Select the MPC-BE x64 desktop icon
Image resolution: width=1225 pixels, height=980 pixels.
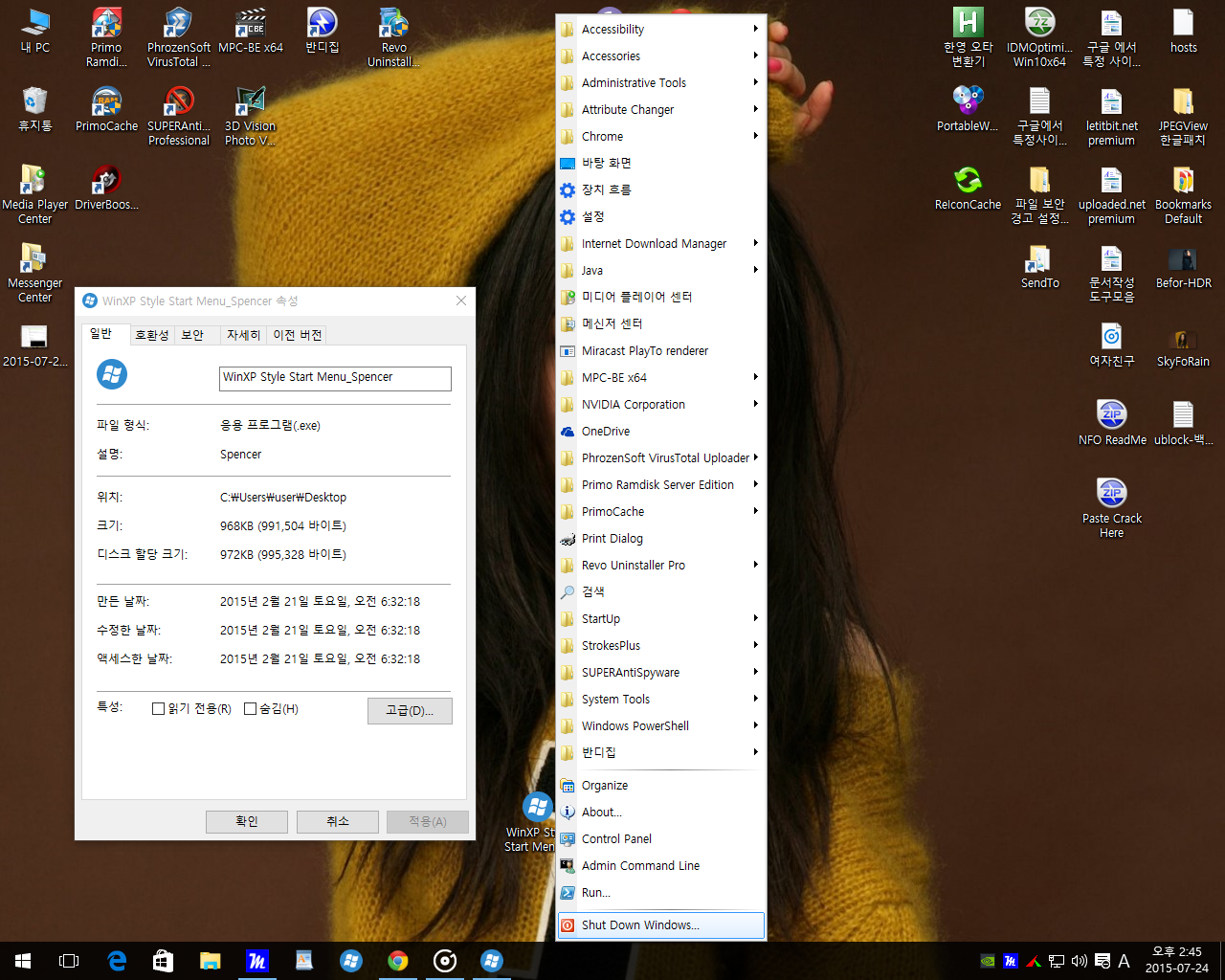tap(251, 31)
